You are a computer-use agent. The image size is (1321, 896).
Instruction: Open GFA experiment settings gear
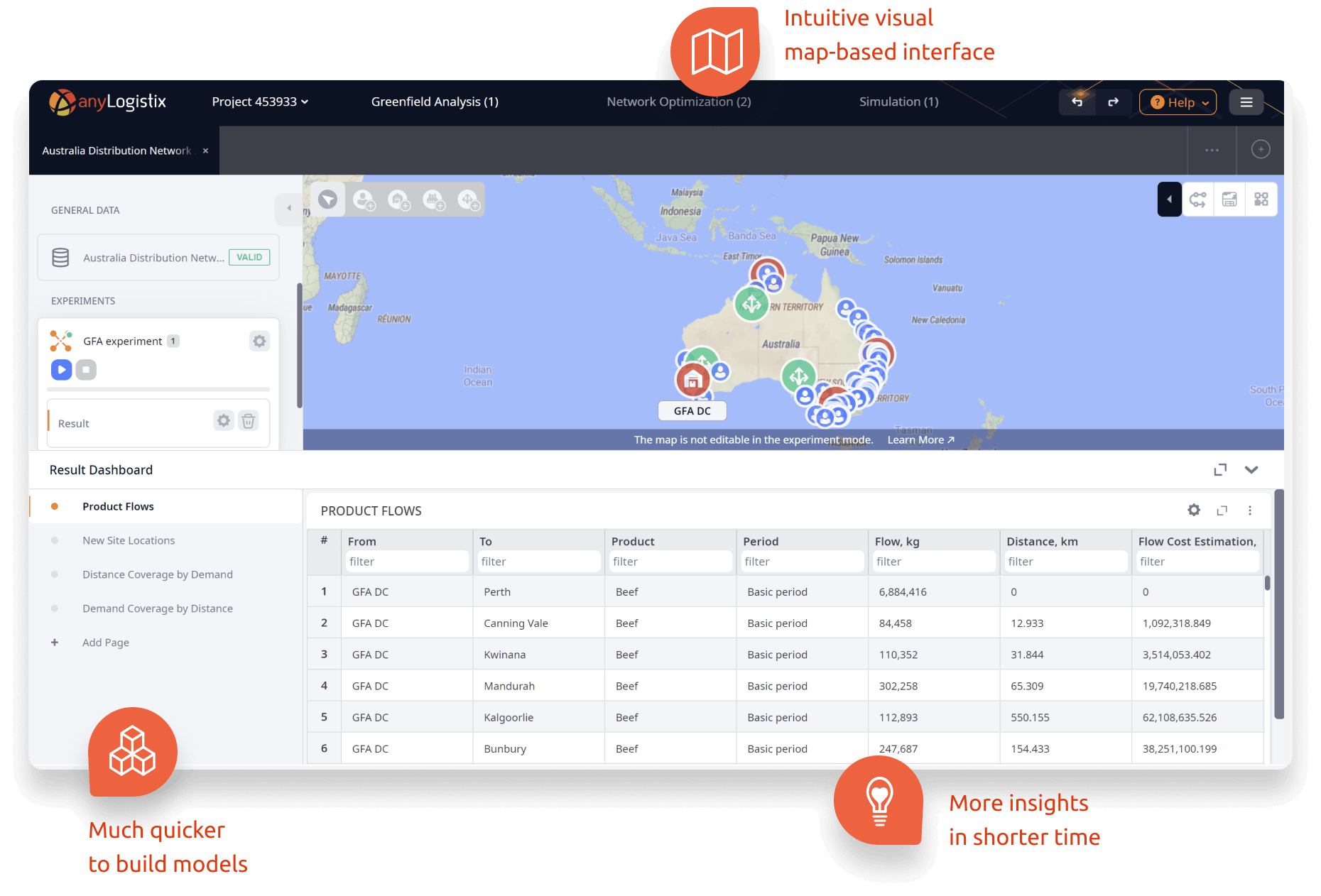[x=259, y=342]
